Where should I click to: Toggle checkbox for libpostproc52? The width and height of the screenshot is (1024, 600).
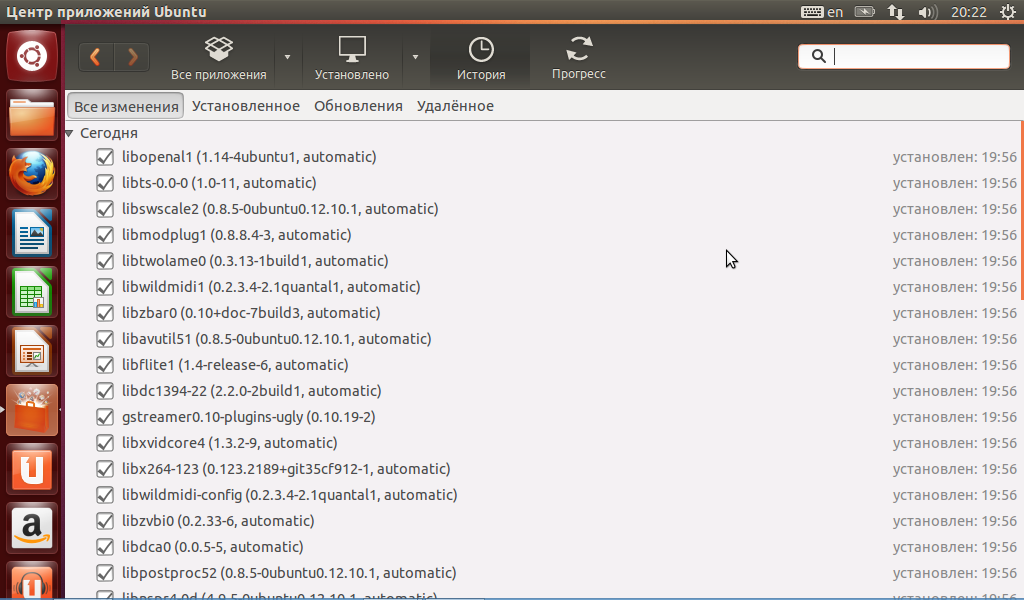tap(104, 573)
